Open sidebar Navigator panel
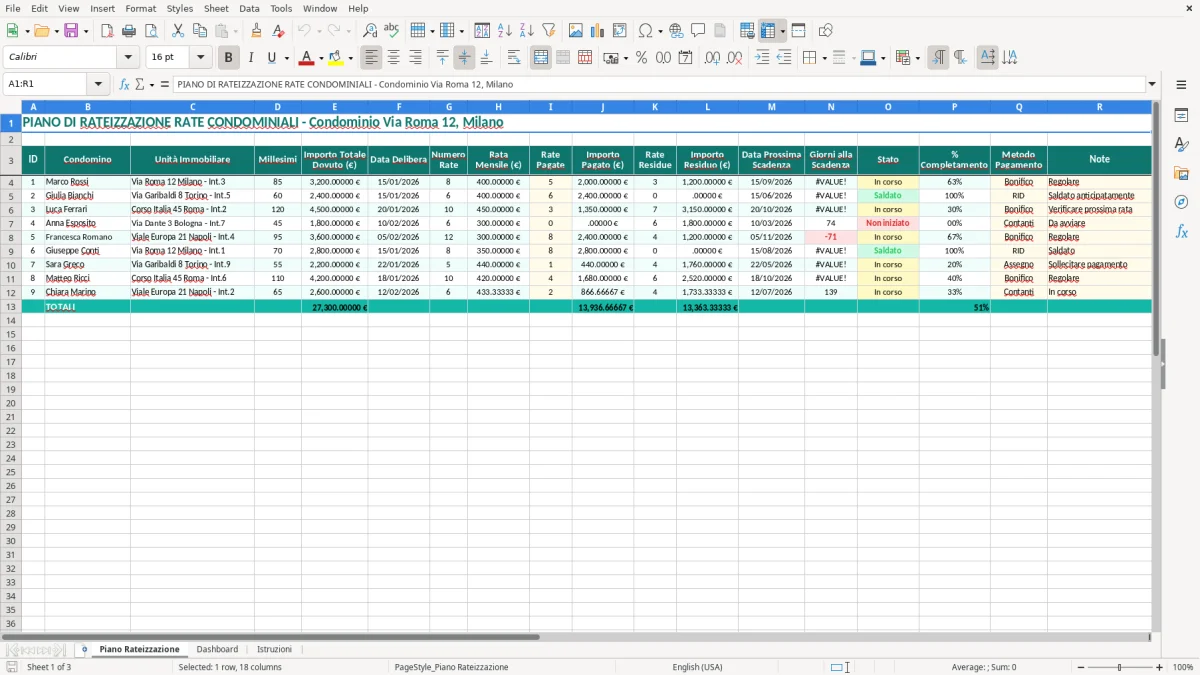 [1181, 202]
